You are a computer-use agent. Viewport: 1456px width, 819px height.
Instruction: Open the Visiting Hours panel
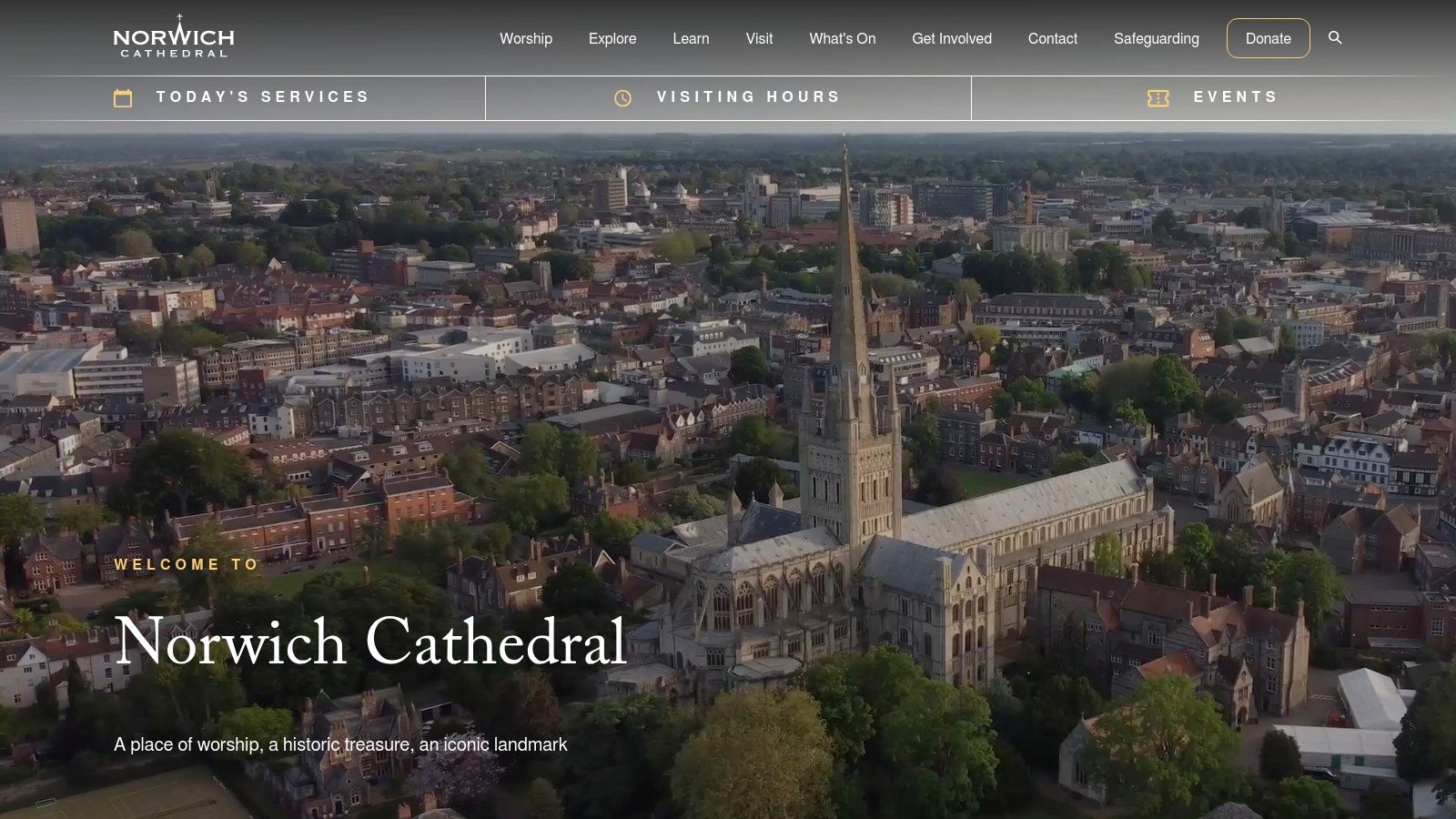746,96
